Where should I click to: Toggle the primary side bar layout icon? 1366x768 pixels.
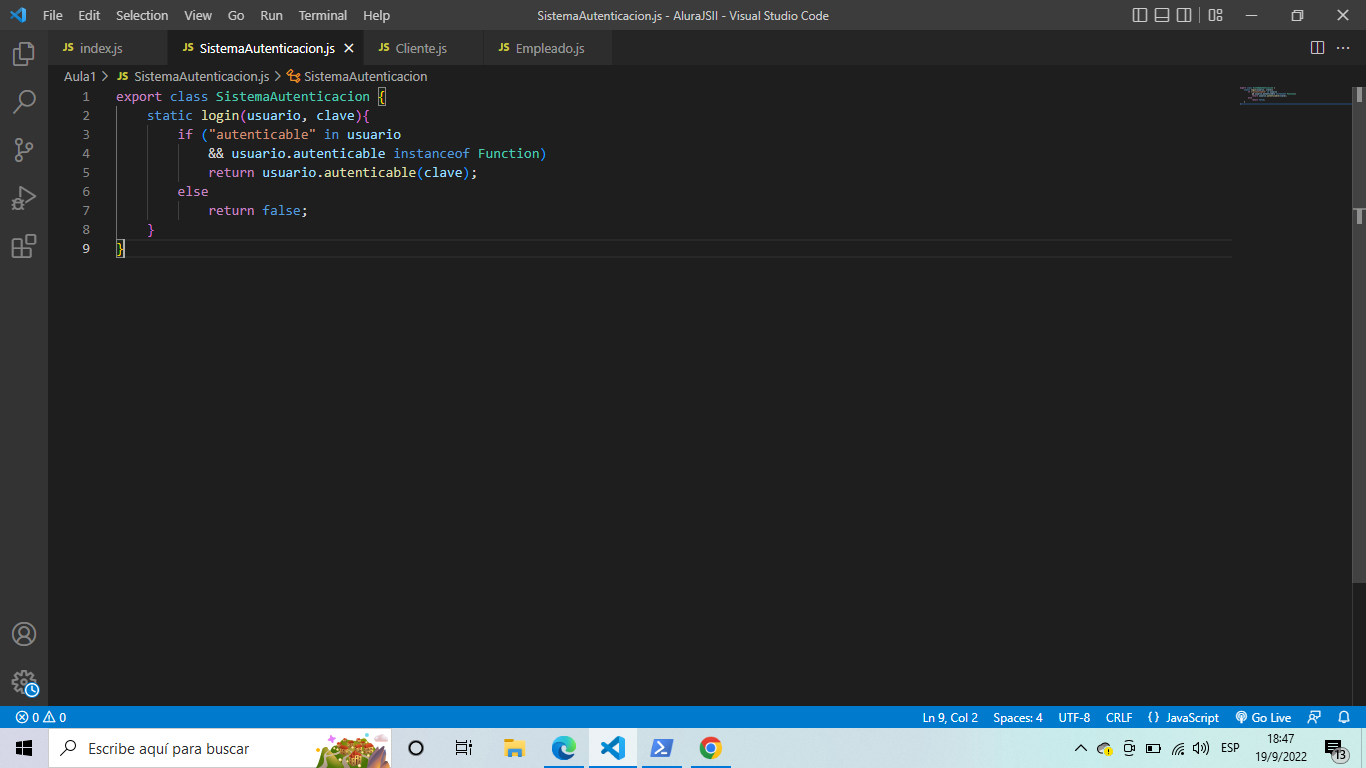(1140, 15)
